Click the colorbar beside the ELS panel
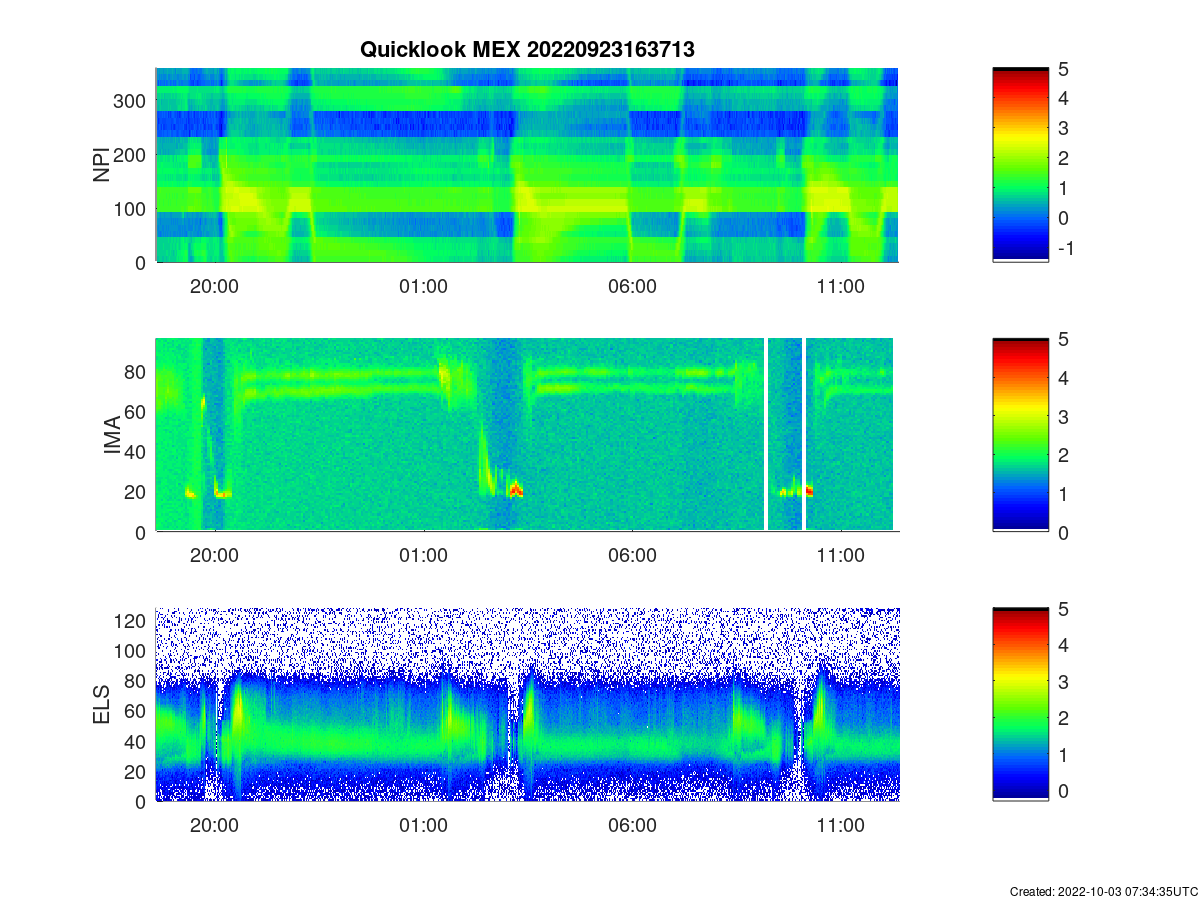The width and height of the screenshot is (1200, 900). click(1020, 705)
